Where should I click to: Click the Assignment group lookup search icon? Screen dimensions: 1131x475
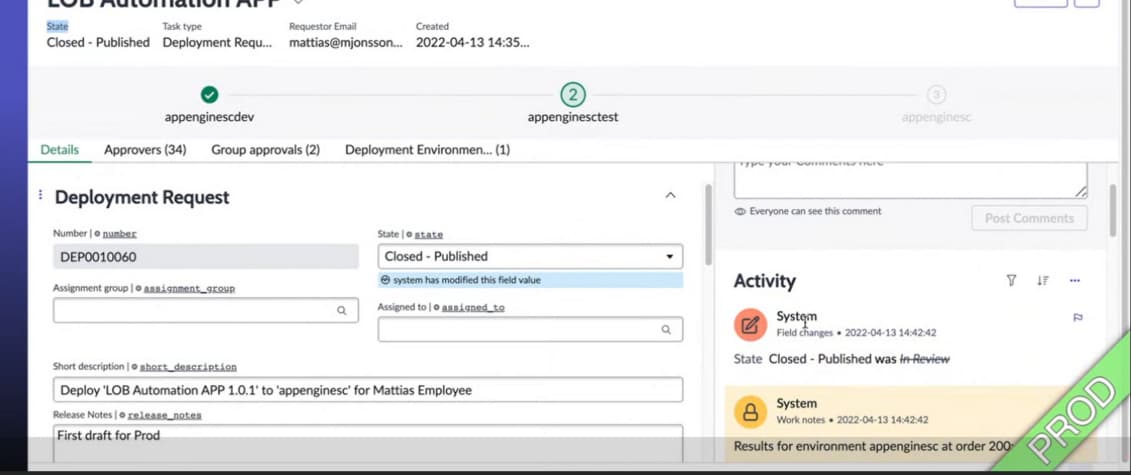pos(342,311)
